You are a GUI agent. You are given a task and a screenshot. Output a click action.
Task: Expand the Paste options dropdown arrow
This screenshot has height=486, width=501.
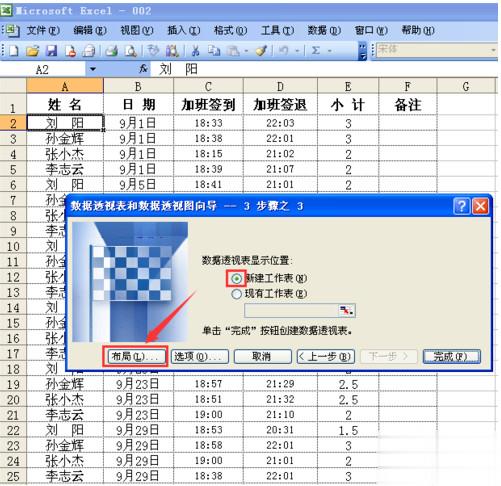pyautogui.click(x=246, y=51)
